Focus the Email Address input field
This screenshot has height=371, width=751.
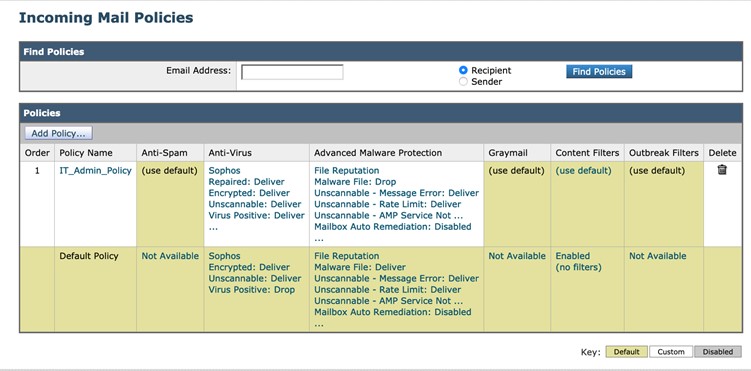(292, 72)
